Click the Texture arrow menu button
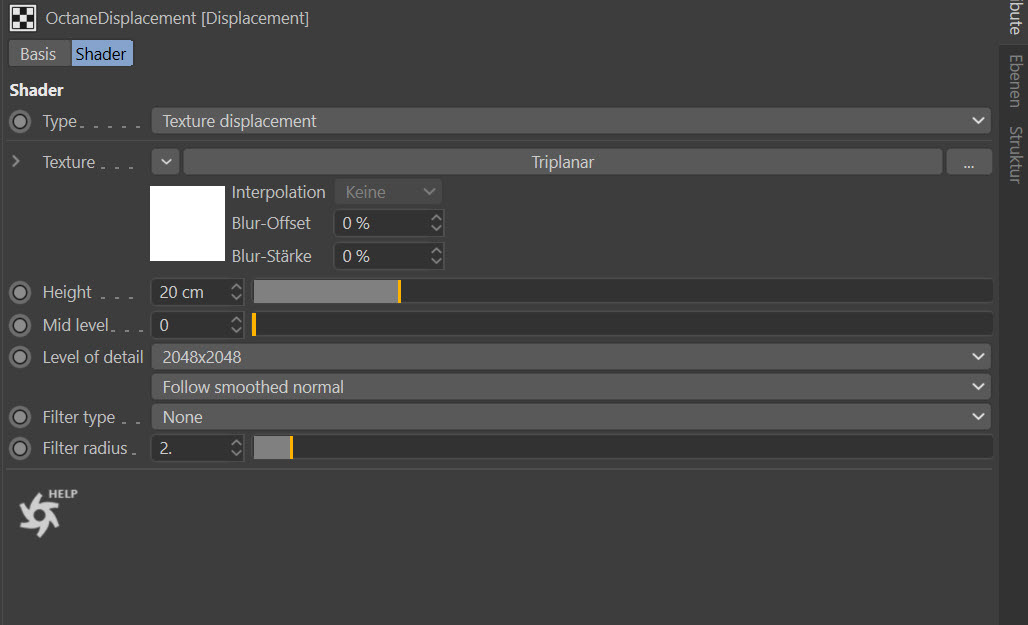Viewport: 1028px width, 625px height. click(166, 162)
